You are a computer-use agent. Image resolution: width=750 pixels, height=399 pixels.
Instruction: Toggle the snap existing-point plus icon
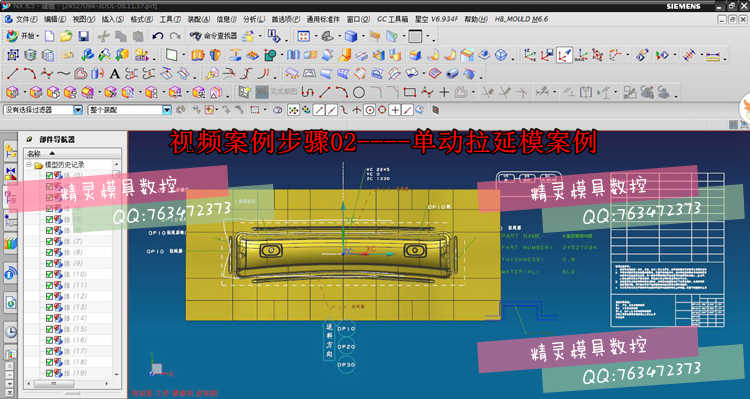(x=395, y=110)
